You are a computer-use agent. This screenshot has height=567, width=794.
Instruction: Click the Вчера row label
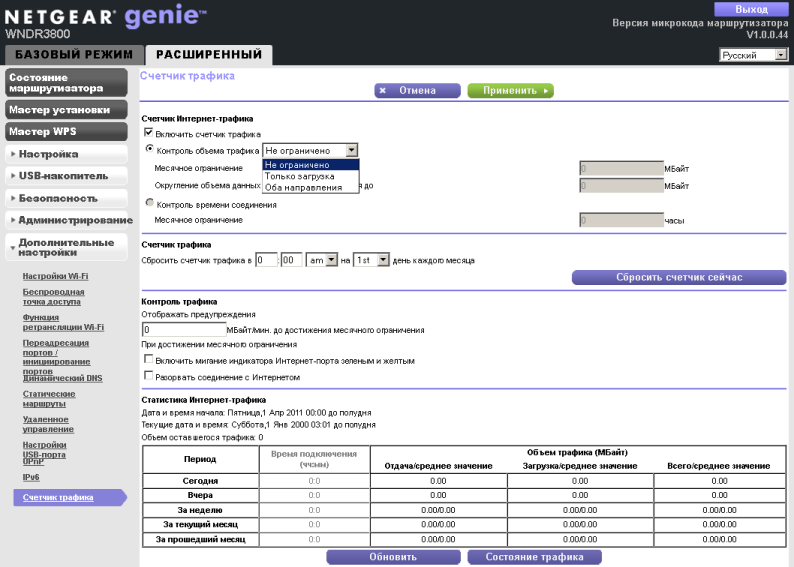pos(200,495)
